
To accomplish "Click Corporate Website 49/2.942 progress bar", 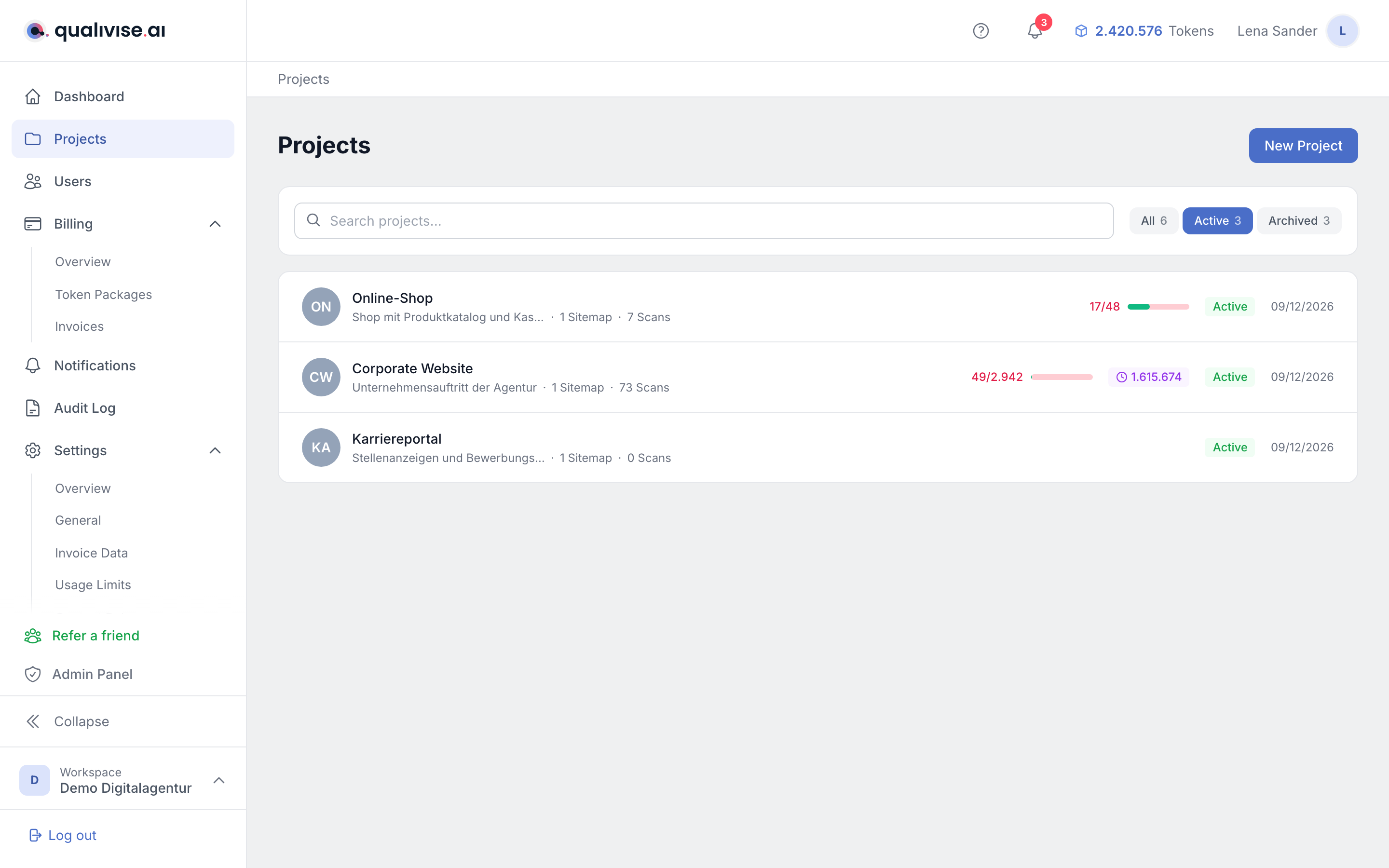I will [1062, 377].
